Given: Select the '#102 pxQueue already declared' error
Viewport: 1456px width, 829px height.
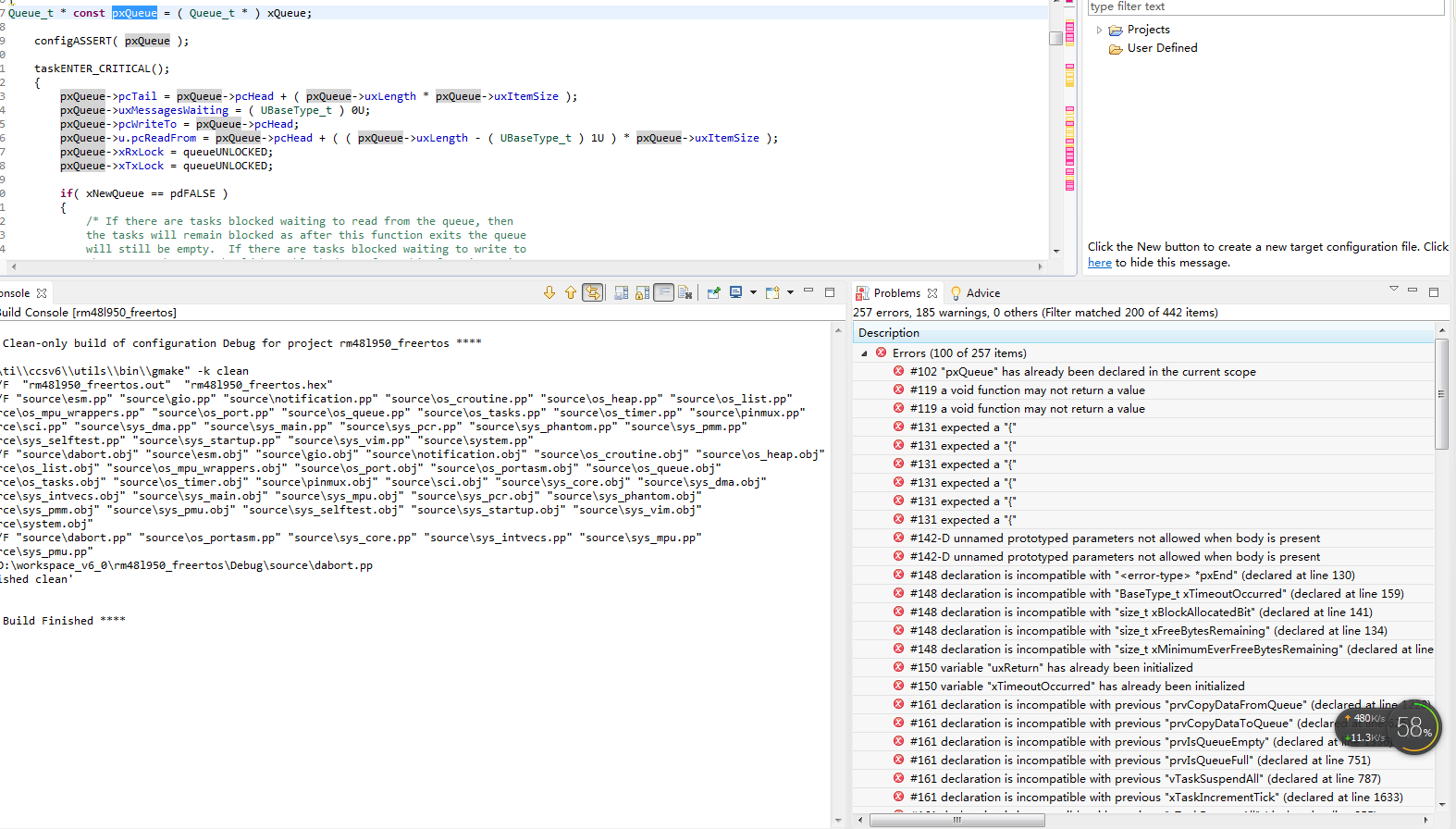Looking at the screenshot, I should tap(1082, 372).
